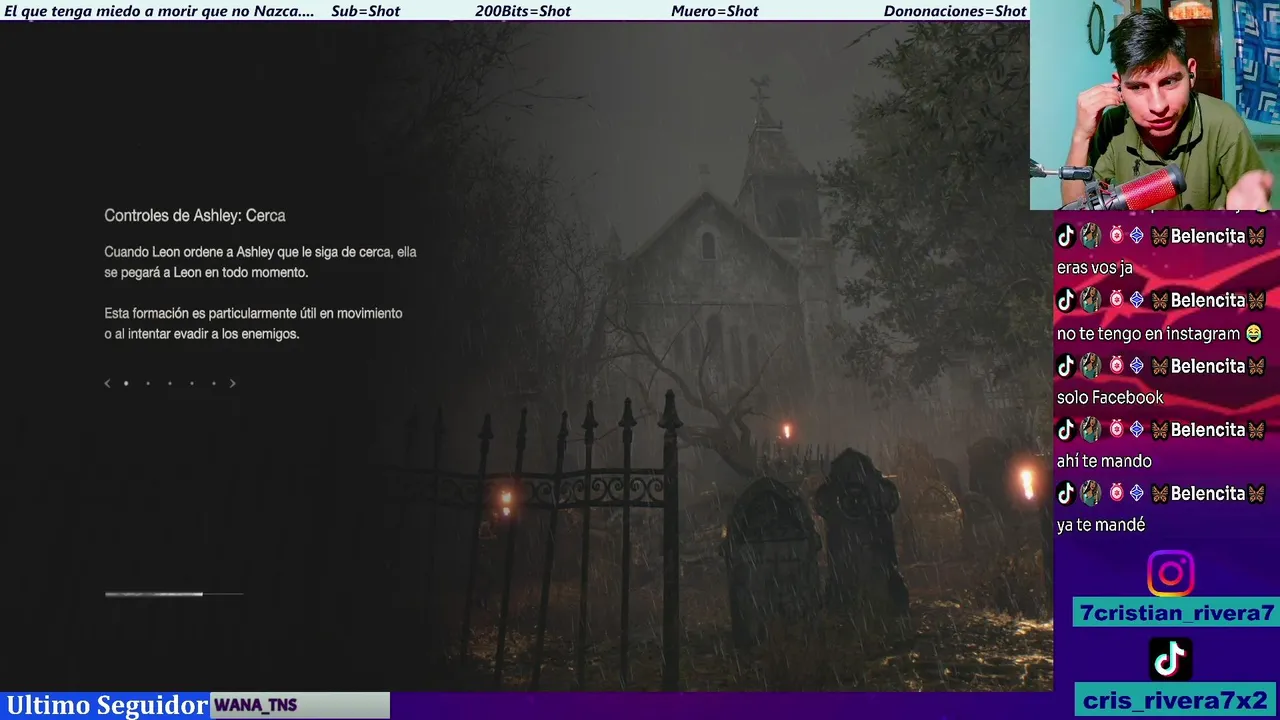Click Belencita name above 'eras vos ja'

click(1208, 236)
